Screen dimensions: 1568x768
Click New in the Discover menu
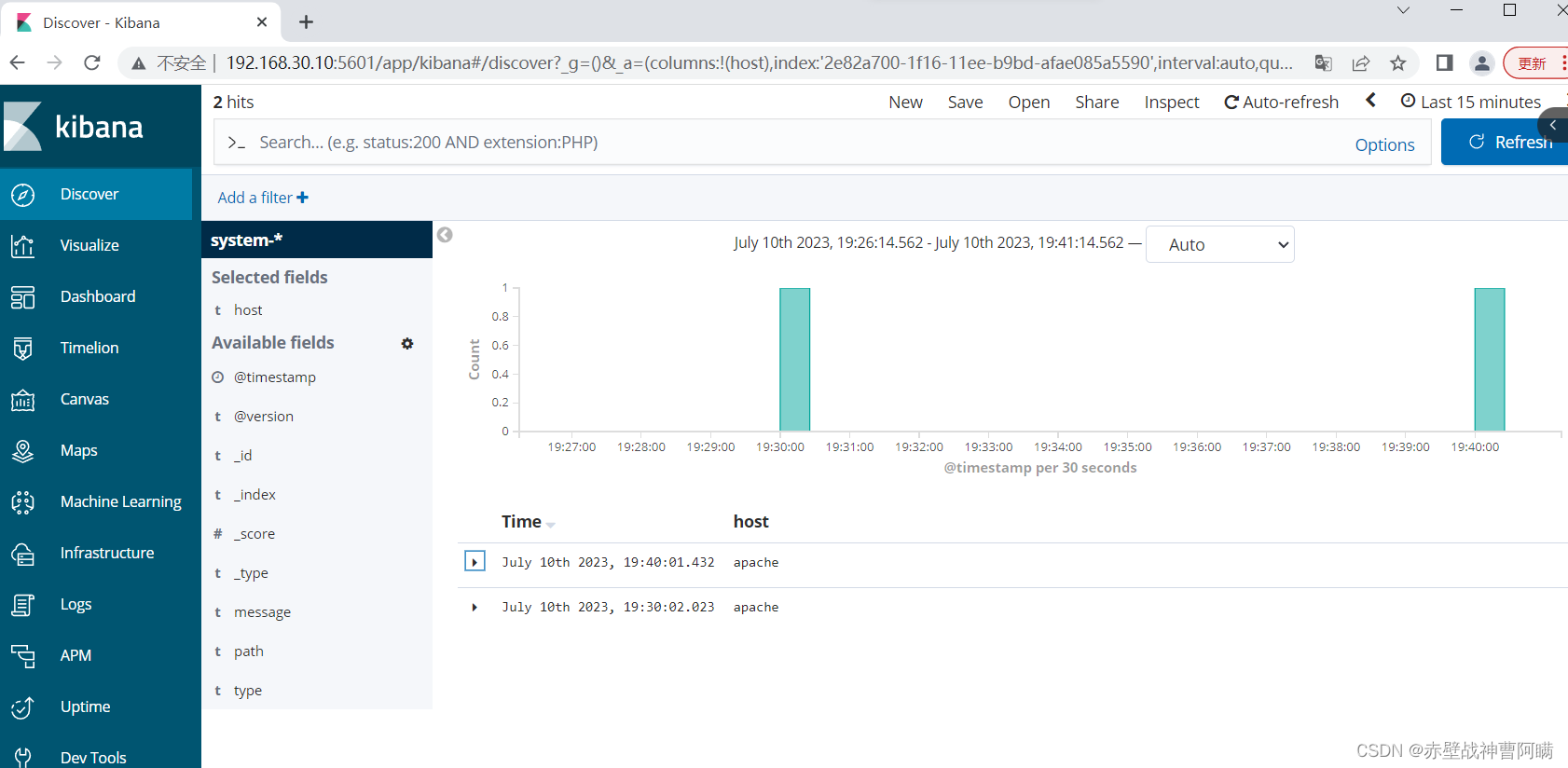click(905, 103)
